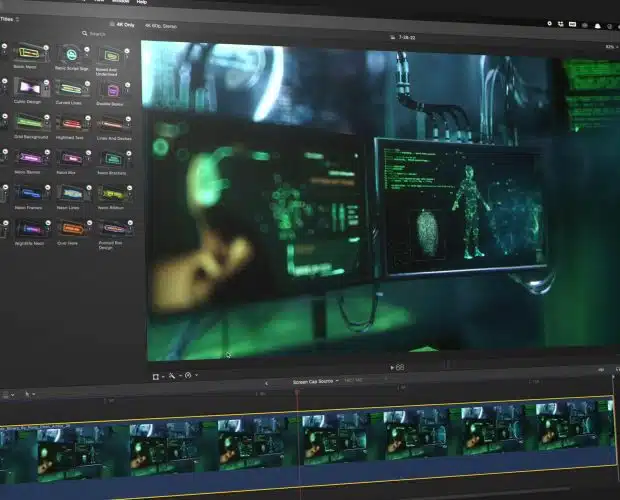Screen dimensions: 620x500
Task: Pick the Curved Lines title preset
Action: [x=72, y=89]
